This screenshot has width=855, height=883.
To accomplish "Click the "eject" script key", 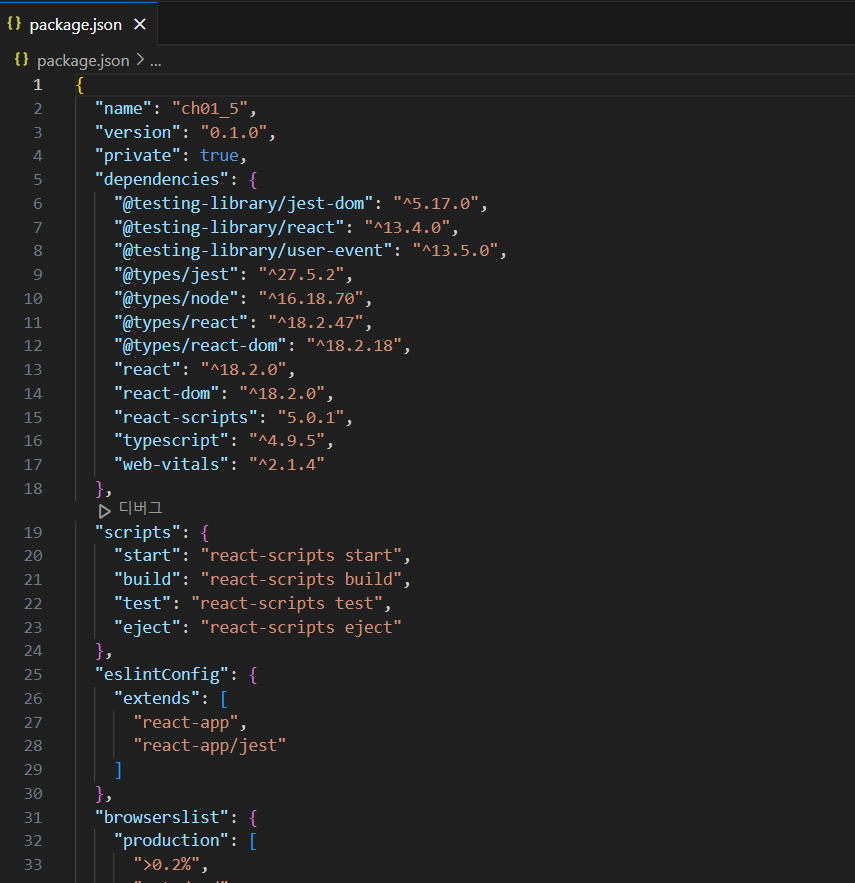I will (147, 627).
